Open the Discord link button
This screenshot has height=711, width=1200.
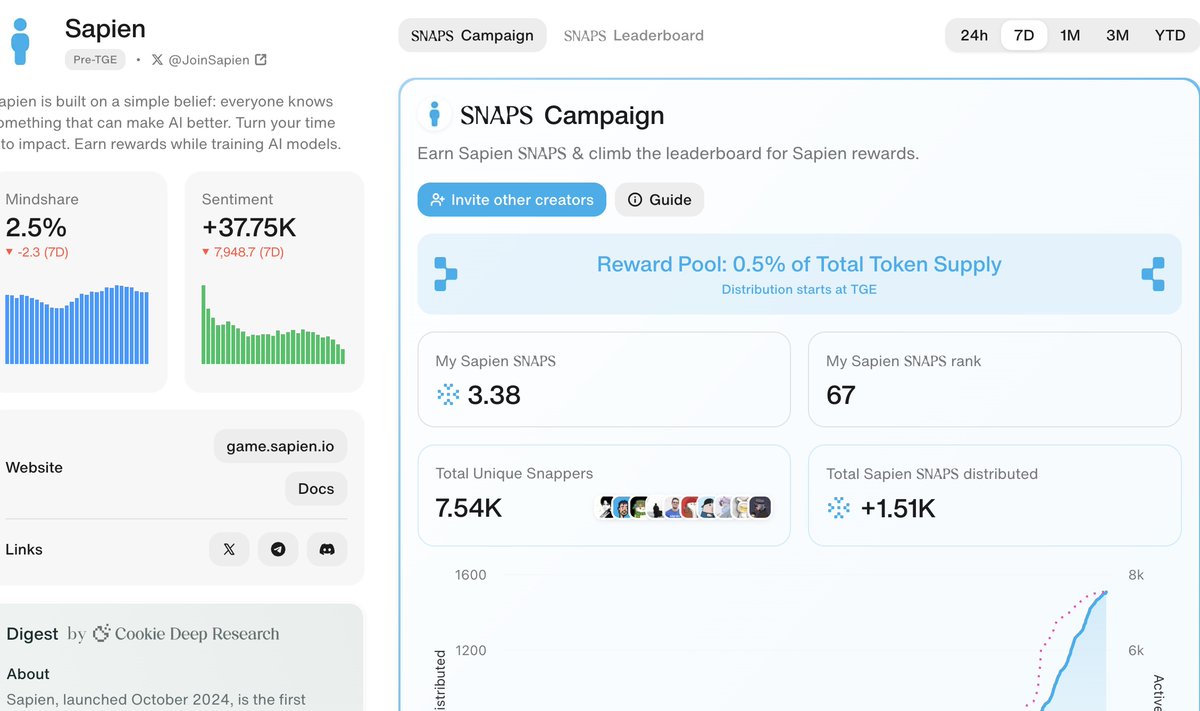(x=327, y=549)
